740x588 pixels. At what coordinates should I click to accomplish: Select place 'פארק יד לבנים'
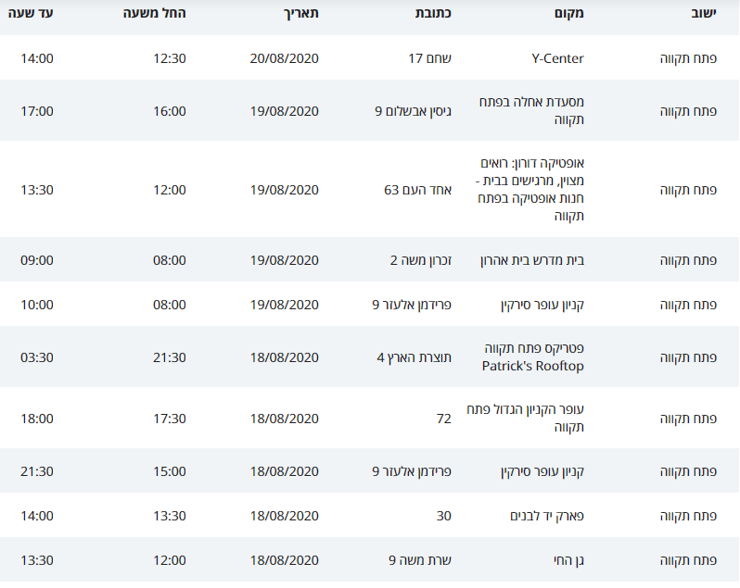547,516
